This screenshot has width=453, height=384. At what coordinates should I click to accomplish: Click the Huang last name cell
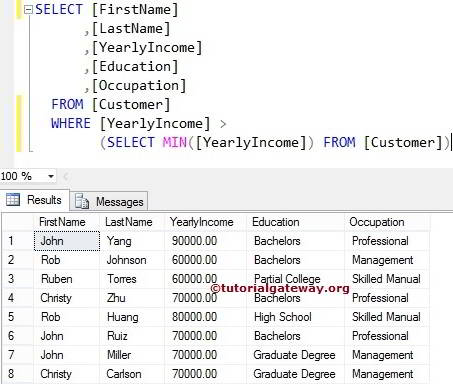[132, 317]
